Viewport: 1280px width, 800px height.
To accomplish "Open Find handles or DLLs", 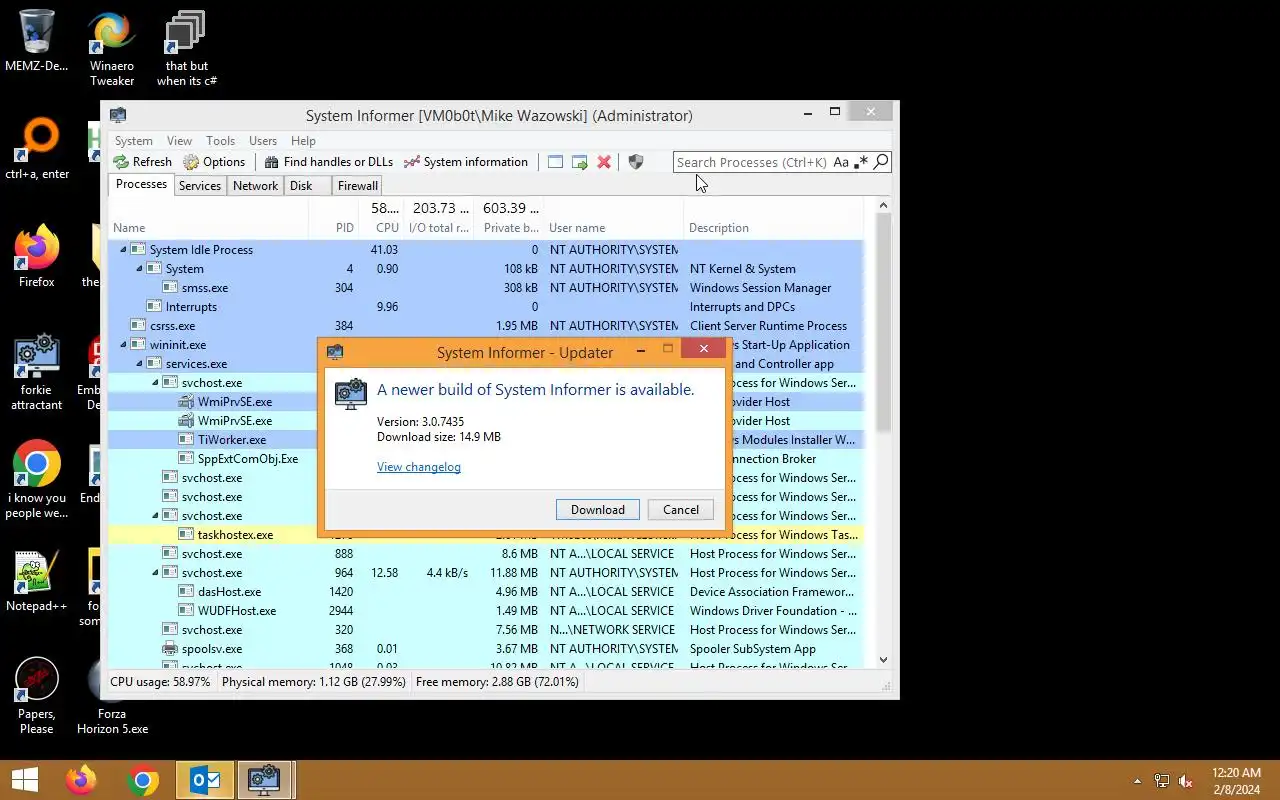I will pos(328,162).
